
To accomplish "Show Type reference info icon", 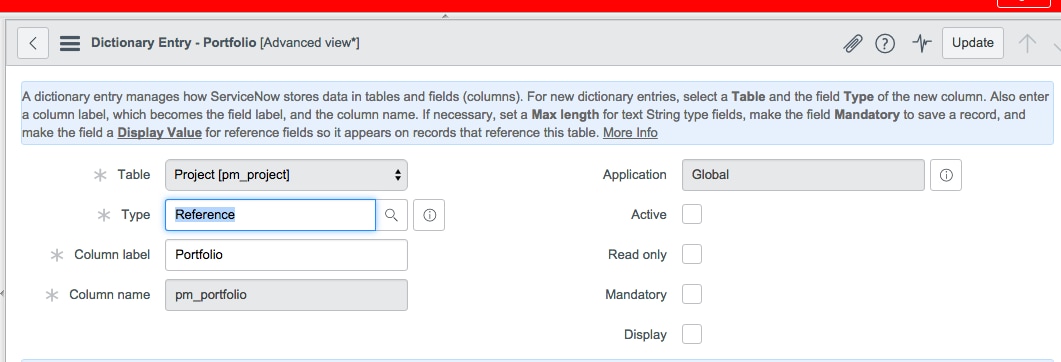I will tap(429, 215).
